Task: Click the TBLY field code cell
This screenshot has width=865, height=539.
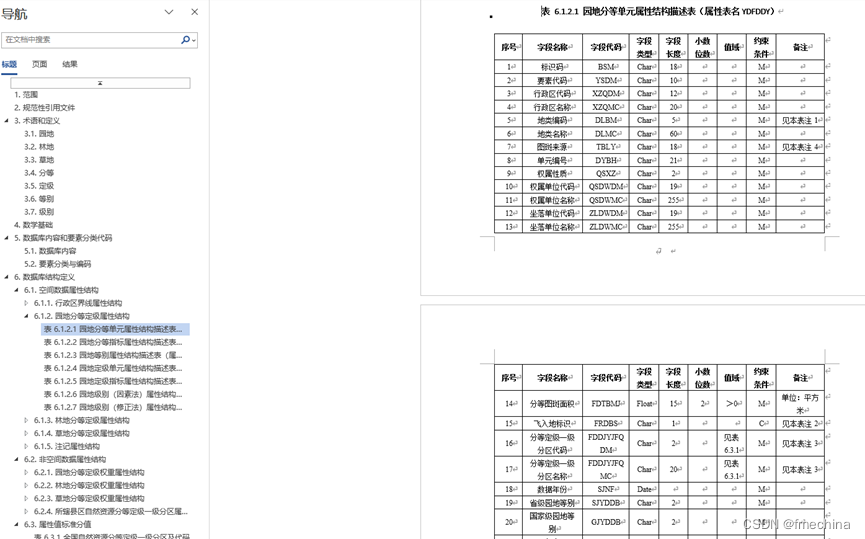Action: tap(606, 147)
